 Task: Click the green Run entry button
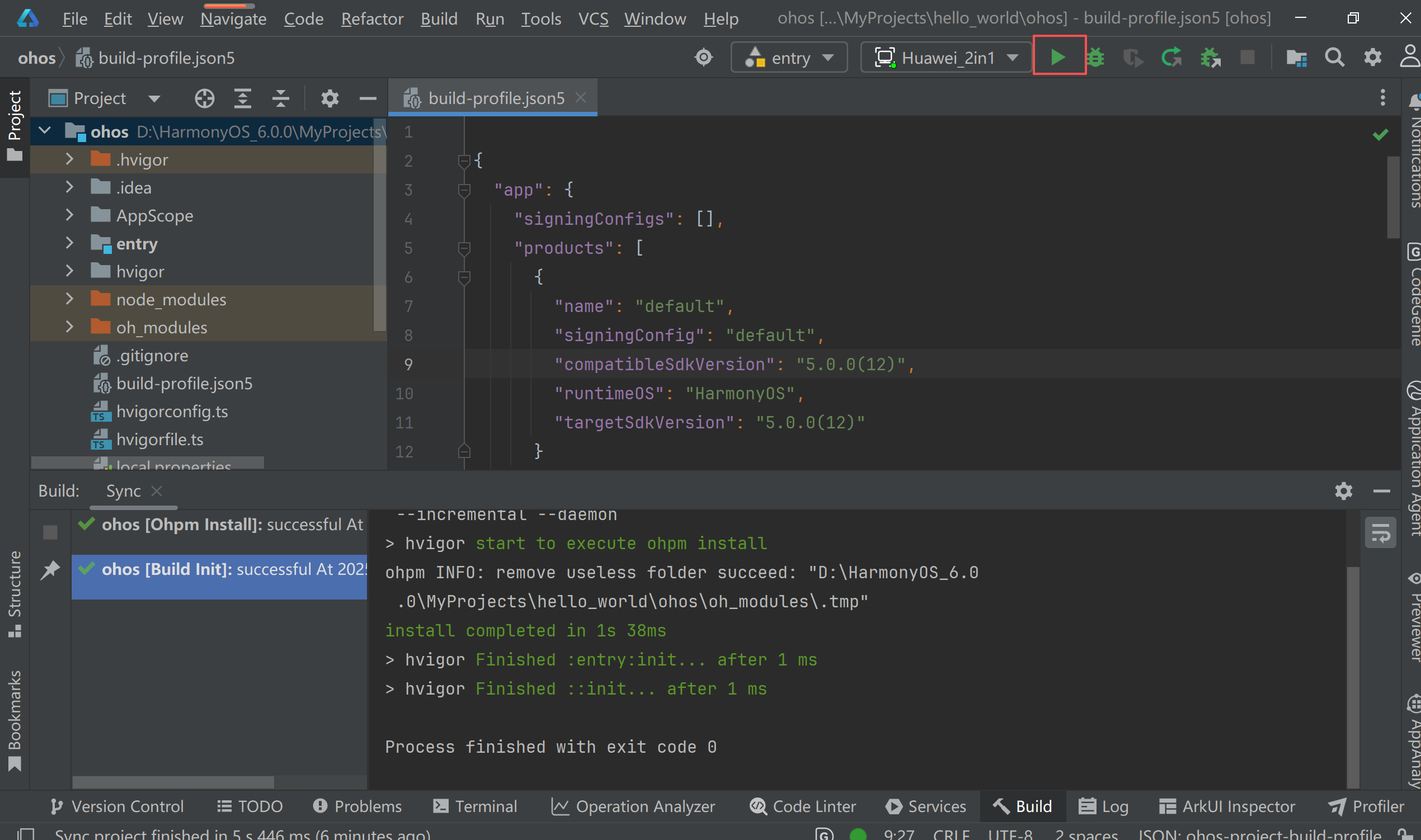pos(1057,57)
